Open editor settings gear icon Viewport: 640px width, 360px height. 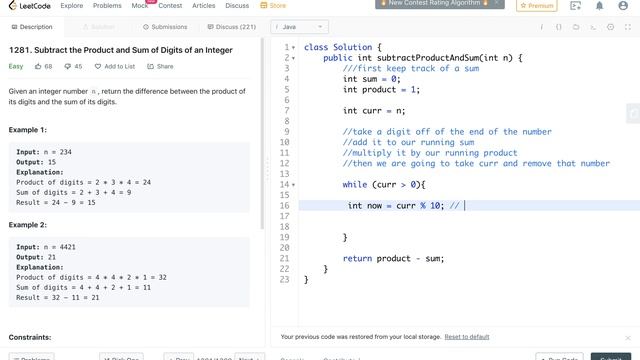(x=610, y=27)
